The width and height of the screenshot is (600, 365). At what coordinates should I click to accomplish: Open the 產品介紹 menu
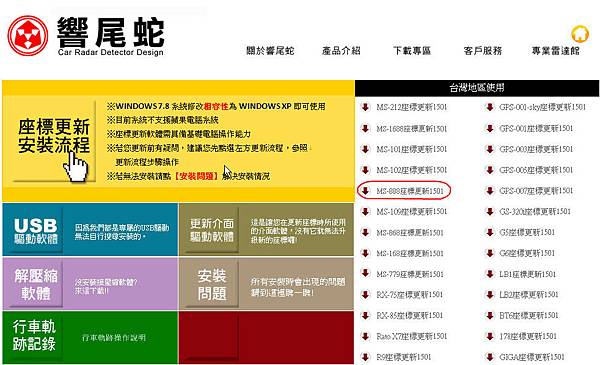(x=341, y=51)
